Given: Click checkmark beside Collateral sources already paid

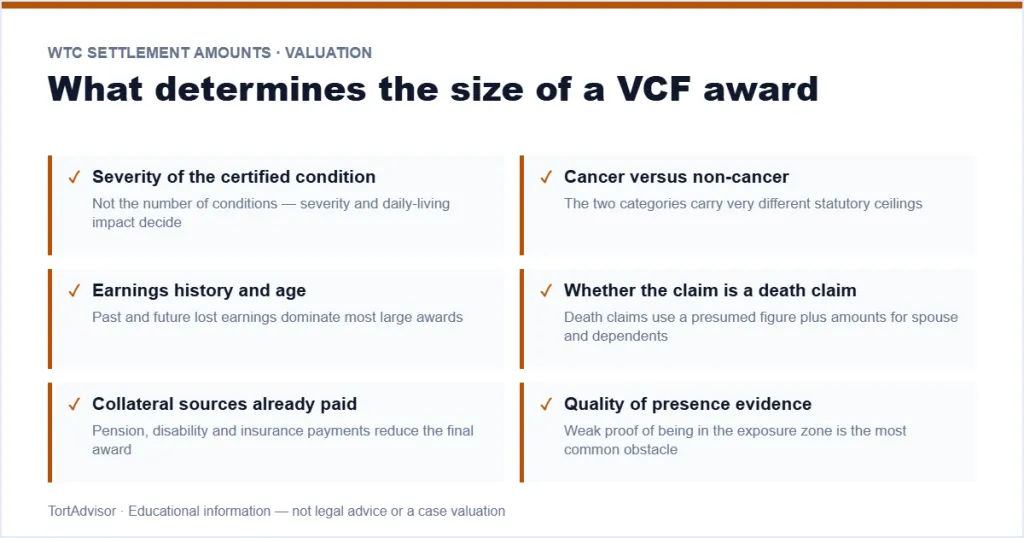Looking at the screenshot, I should (x=74, y=404).
